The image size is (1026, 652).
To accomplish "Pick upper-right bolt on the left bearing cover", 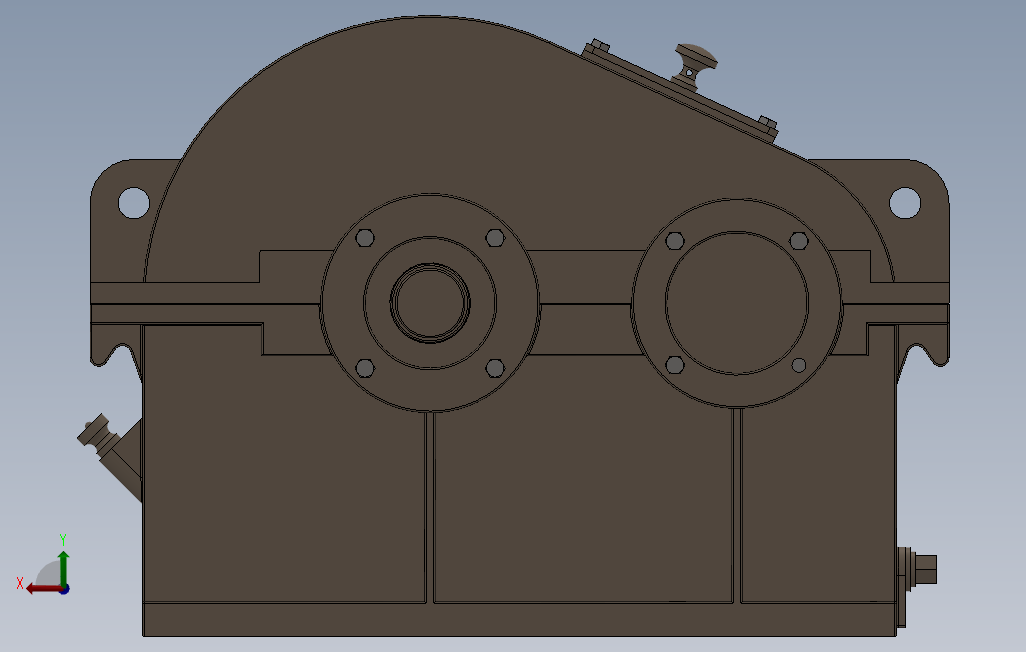I will [495, 238].
